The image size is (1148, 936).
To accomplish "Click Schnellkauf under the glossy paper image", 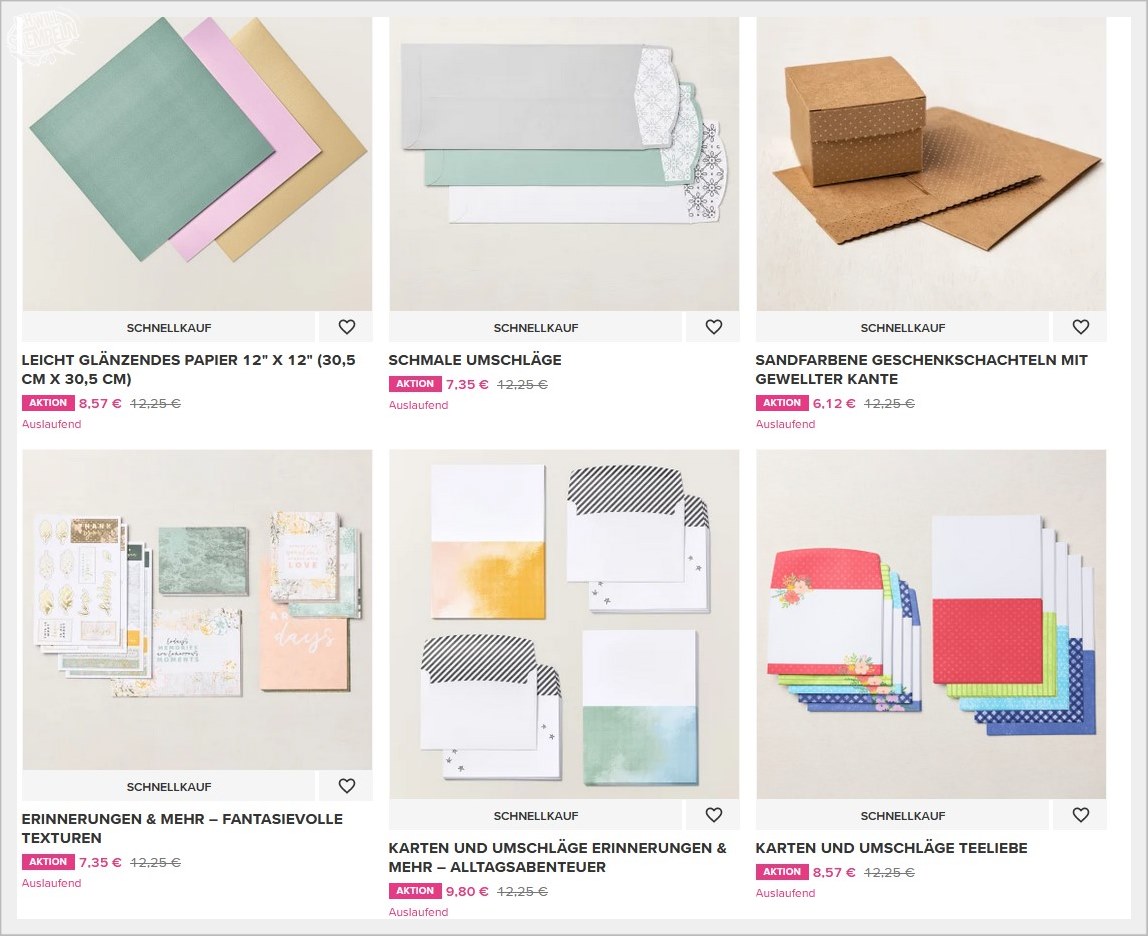I will [169, 328].
